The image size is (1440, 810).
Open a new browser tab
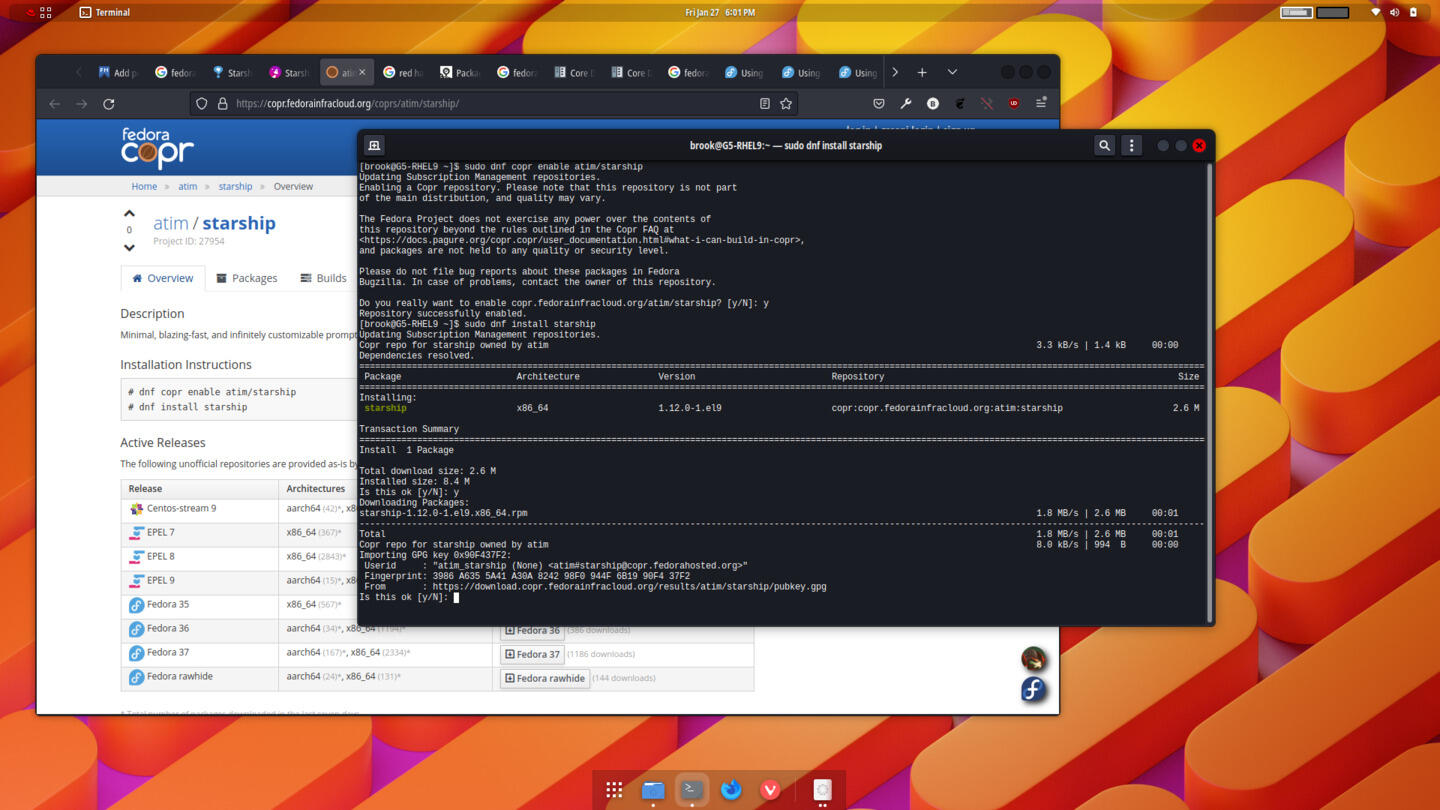coord(922,72)
